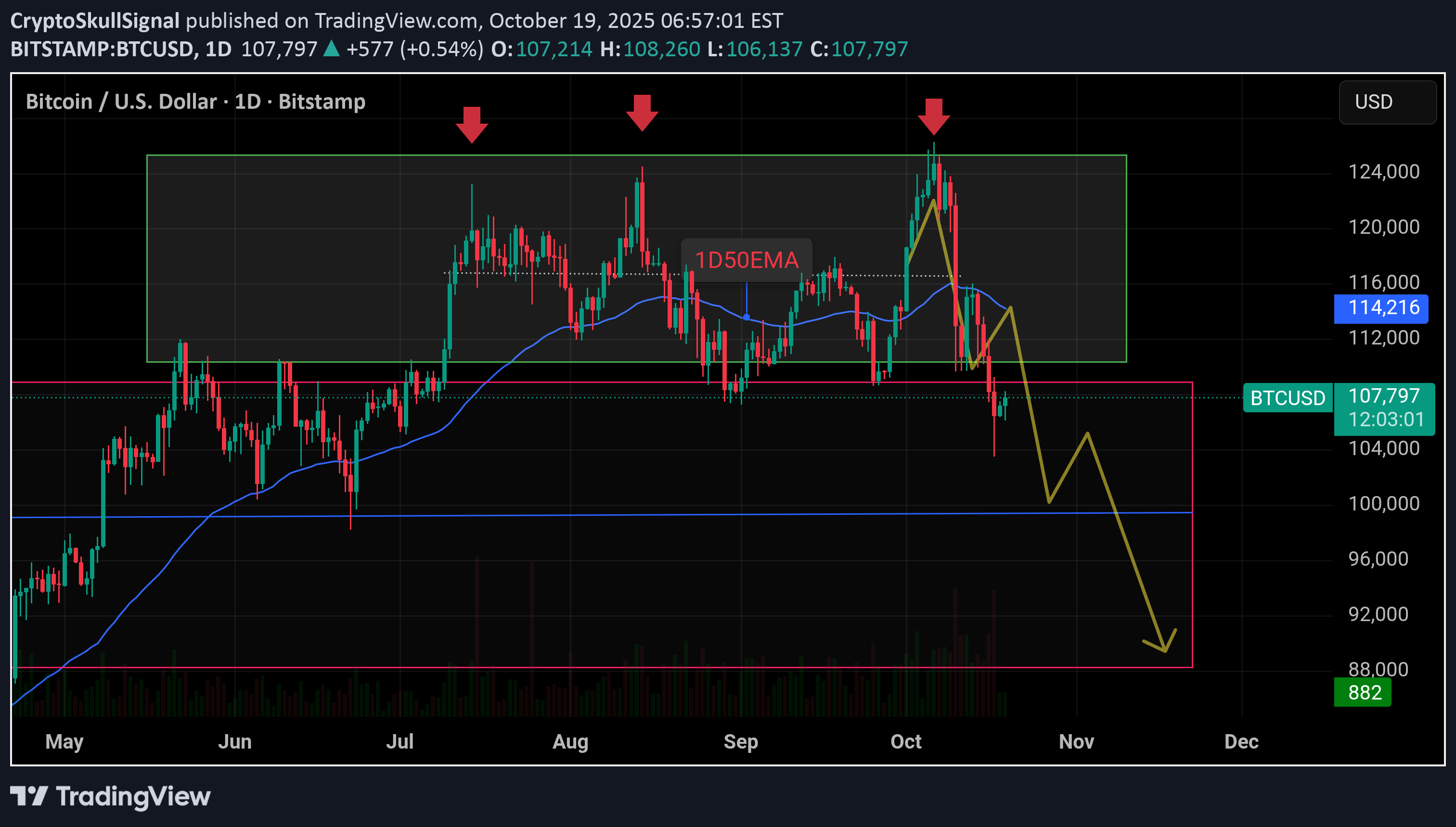Click the Sep label on the time axis
Screen dimensions: 1456x827
(741, 741)
